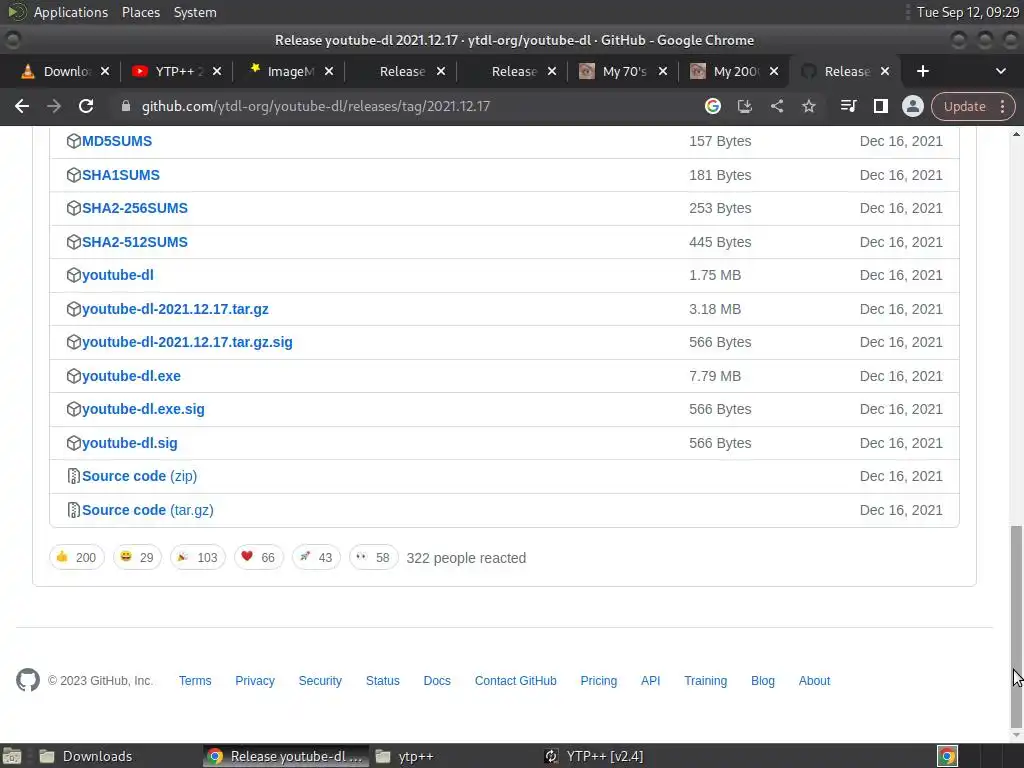Image resolution: width=1024 pixels, height=768 pixels.
Task: Download the SHA2-256SUMS file
Action: (x=135, y=208)
